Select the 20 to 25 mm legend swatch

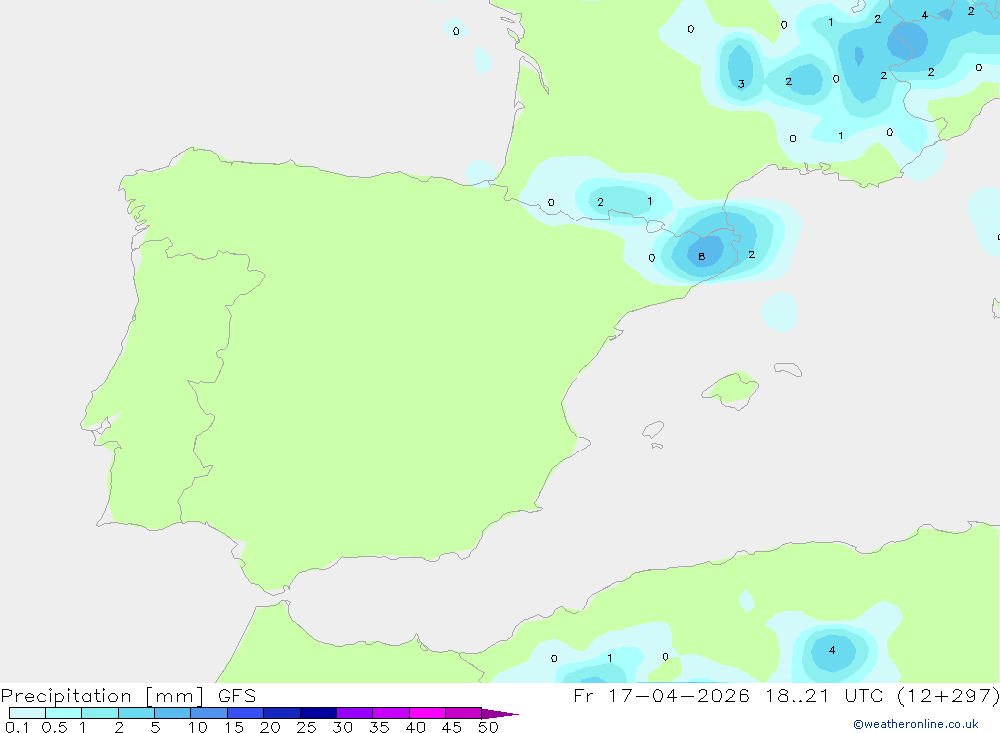point(282,713)
